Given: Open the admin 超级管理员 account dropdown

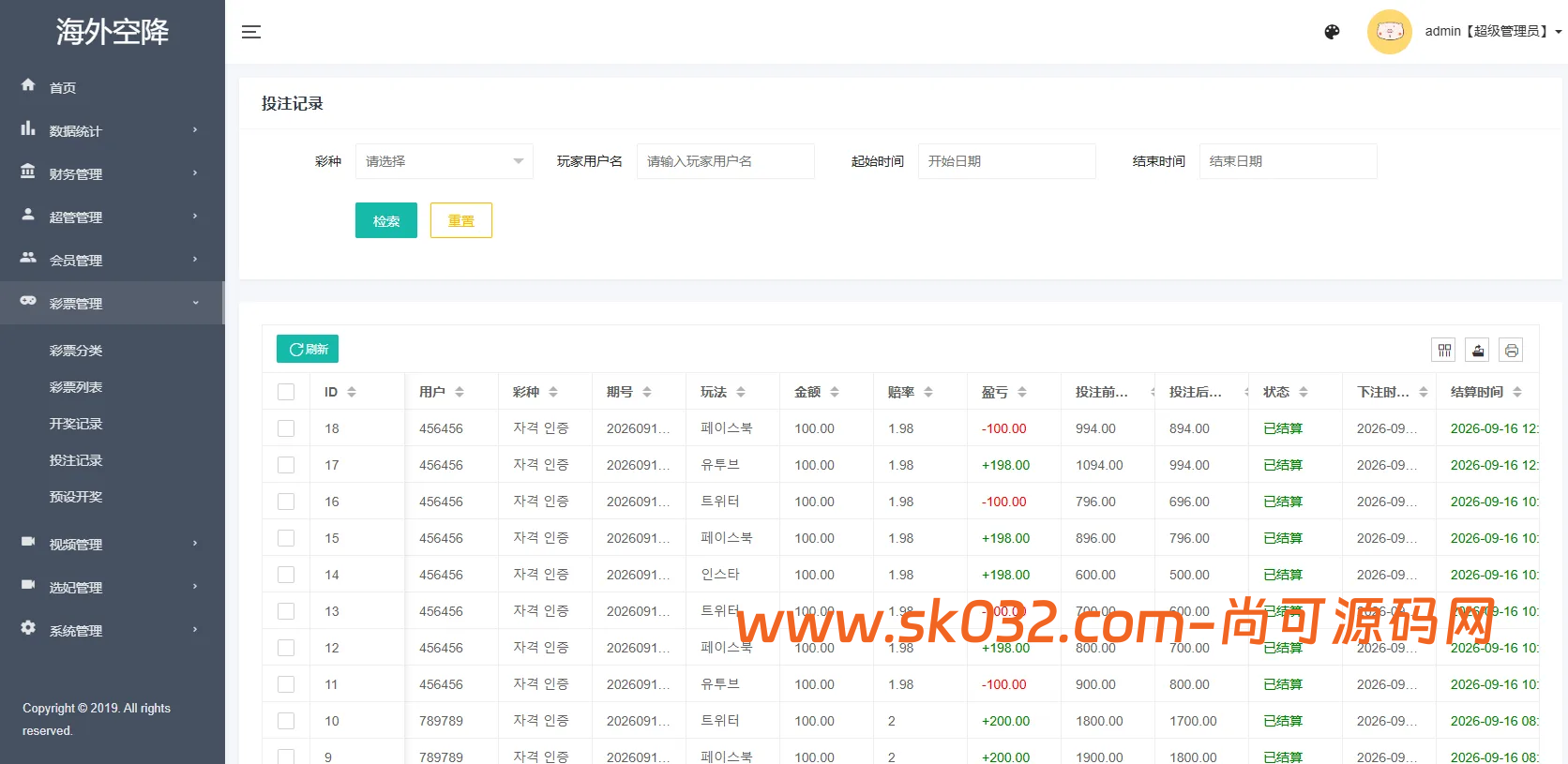Looking at the screenshot, I should pyautogui.click(x=1494, y=32).
